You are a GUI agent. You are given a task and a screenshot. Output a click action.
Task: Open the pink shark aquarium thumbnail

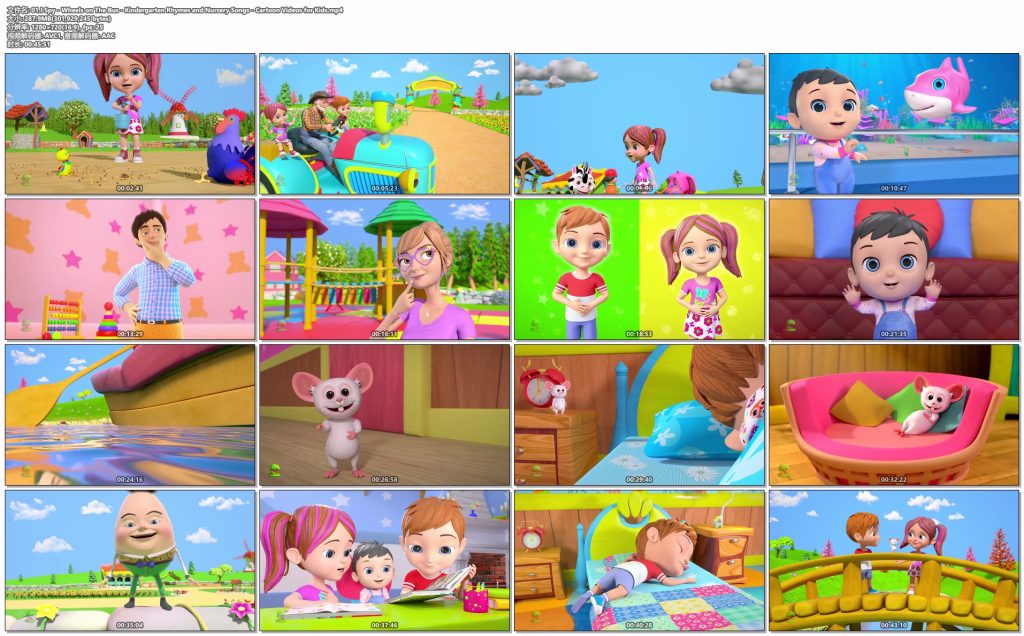coord(894,124)
